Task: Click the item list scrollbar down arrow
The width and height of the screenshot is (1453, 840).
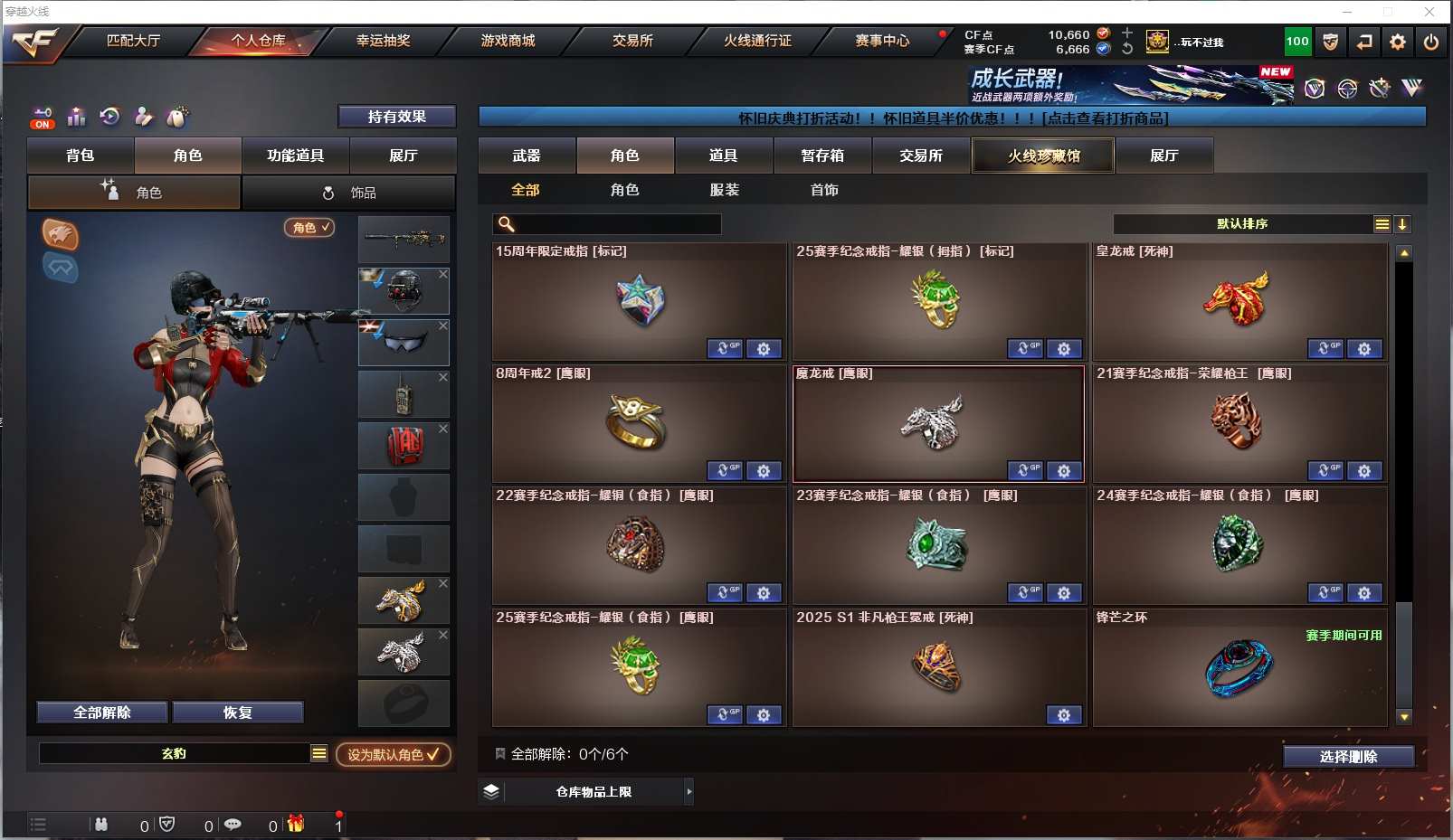Action: 1404,717
